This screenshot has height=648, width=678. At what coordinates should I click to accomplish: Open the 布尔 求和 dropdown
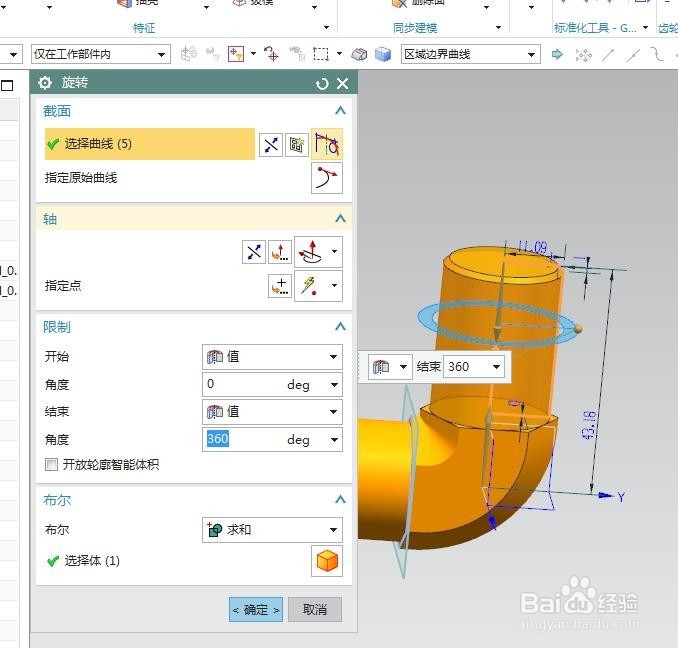(272, 530)
